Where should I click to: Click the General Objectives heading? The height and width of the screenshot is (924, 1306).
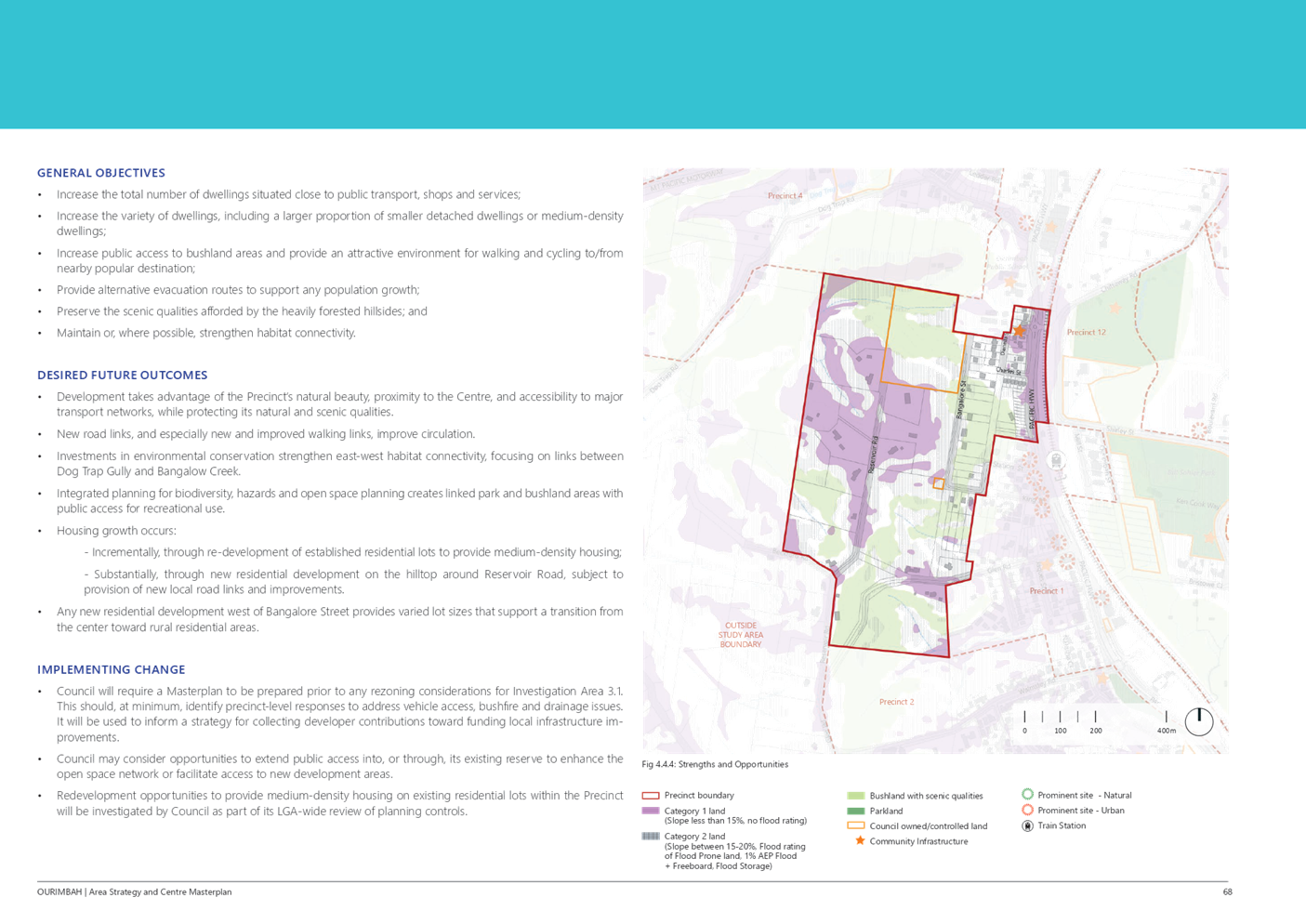100,173
